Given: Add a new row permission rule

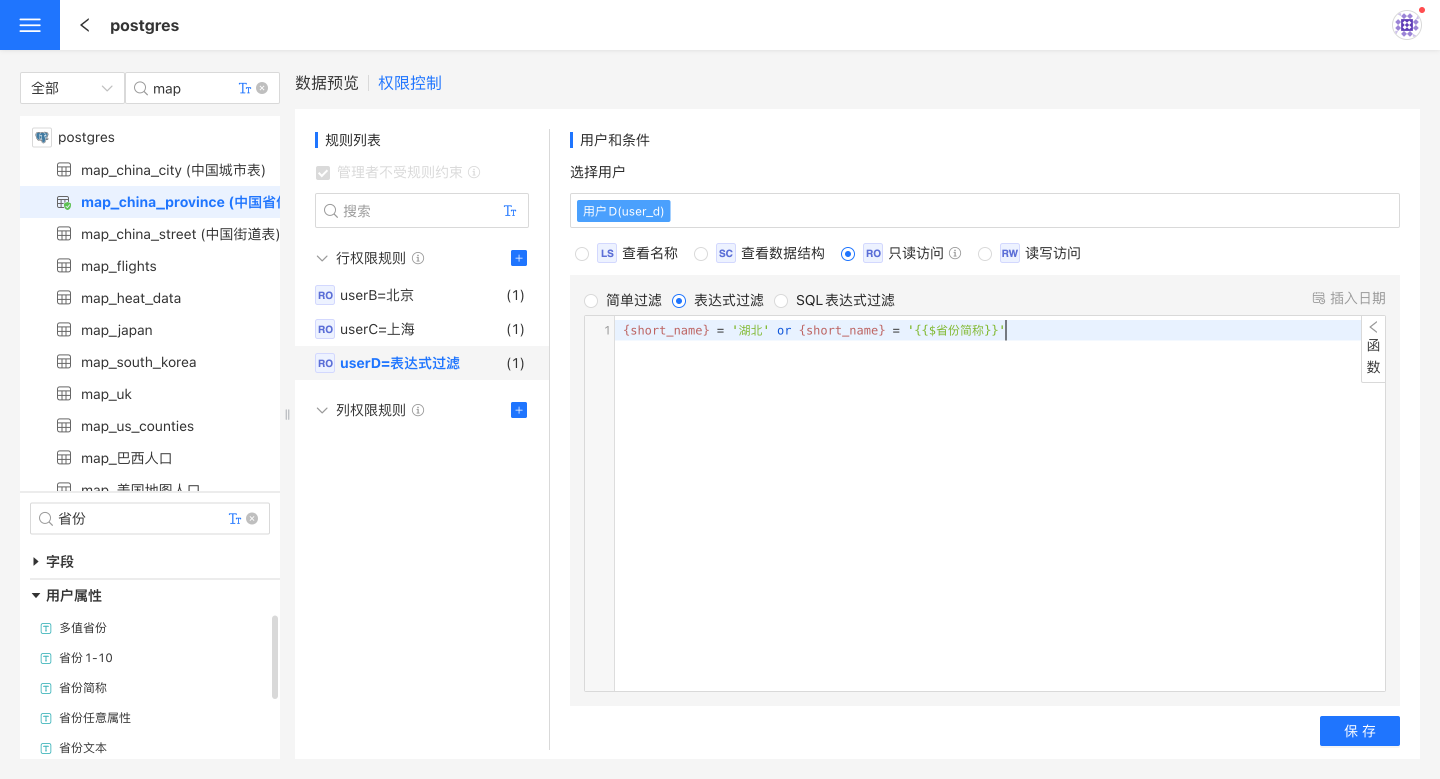Looking at the screenshot, I should 518,258.
